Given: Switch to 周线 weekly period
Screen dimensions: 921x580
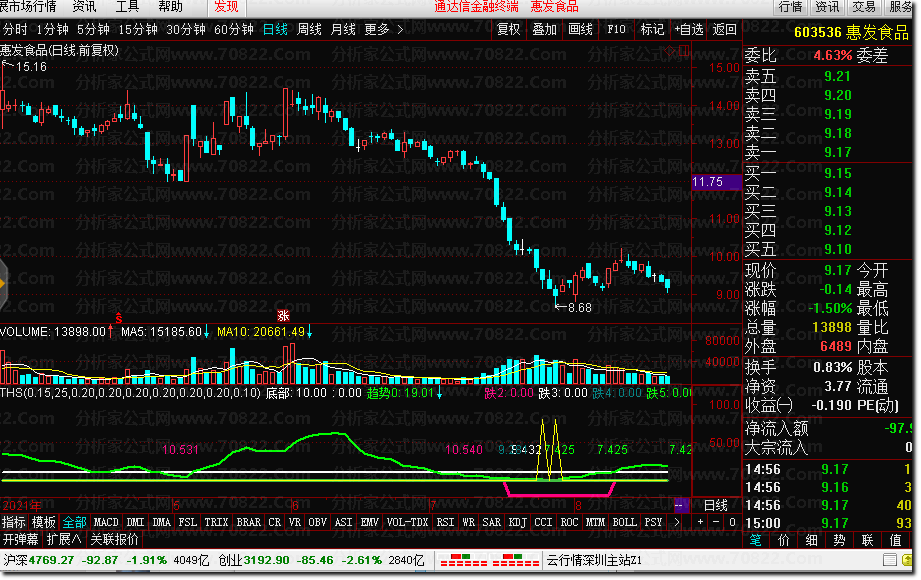Looking at the screenshot, I should (309, 29).
